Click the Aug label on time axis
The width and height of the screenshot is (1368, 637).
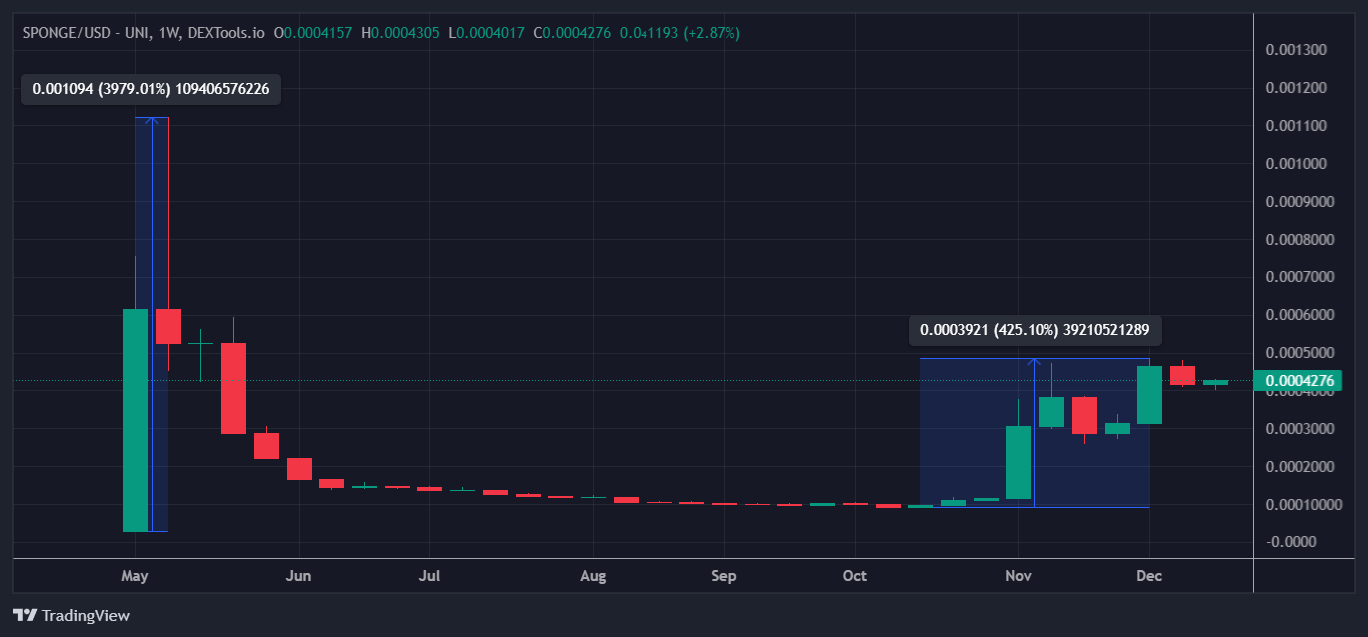click(x=593, y=576)
